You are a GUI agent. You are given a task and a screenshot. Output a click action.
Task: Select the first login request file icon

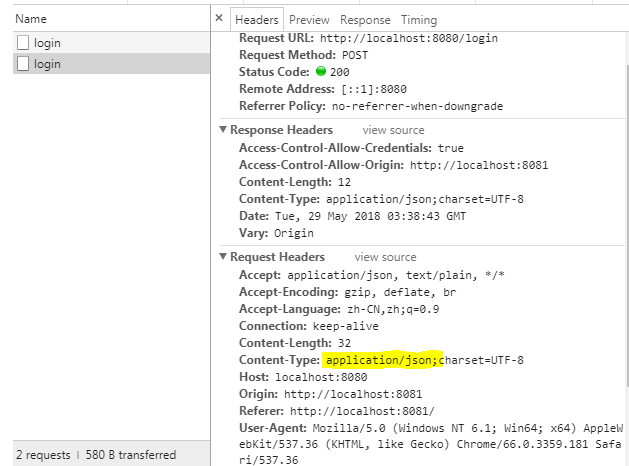pyautogui.click(x=24, y=43)
